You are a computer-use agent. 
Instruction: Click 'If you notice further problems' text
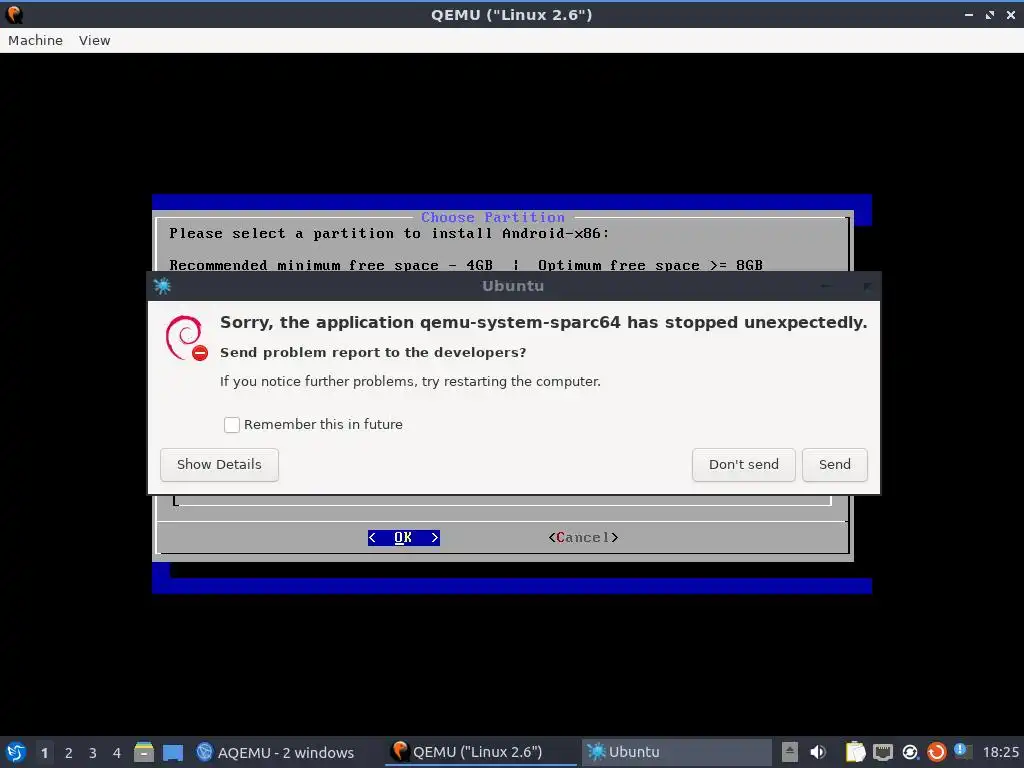pos(410,381)
